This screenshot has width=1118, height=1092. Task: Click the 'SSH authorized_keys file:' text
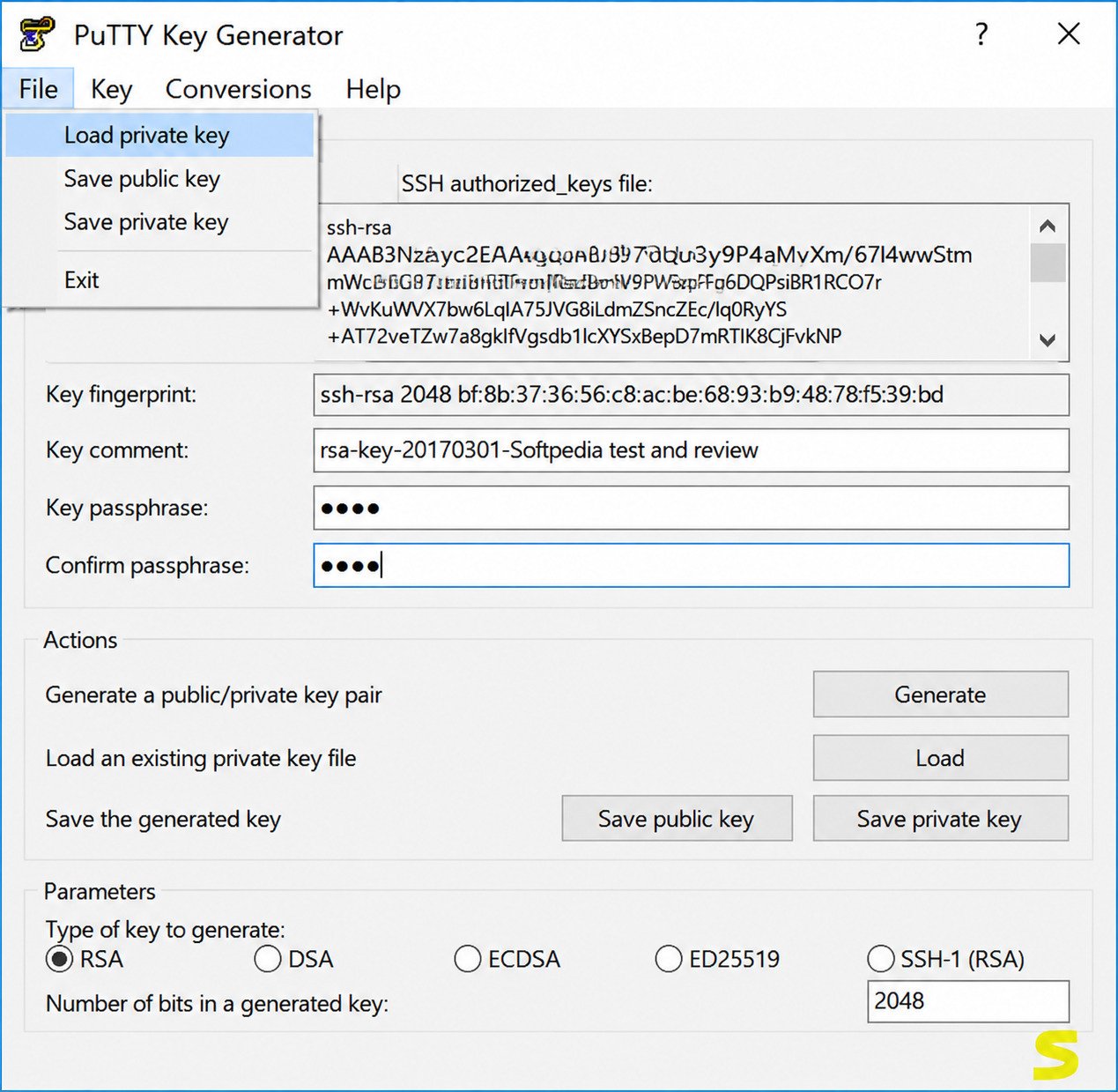coord(527,184)
